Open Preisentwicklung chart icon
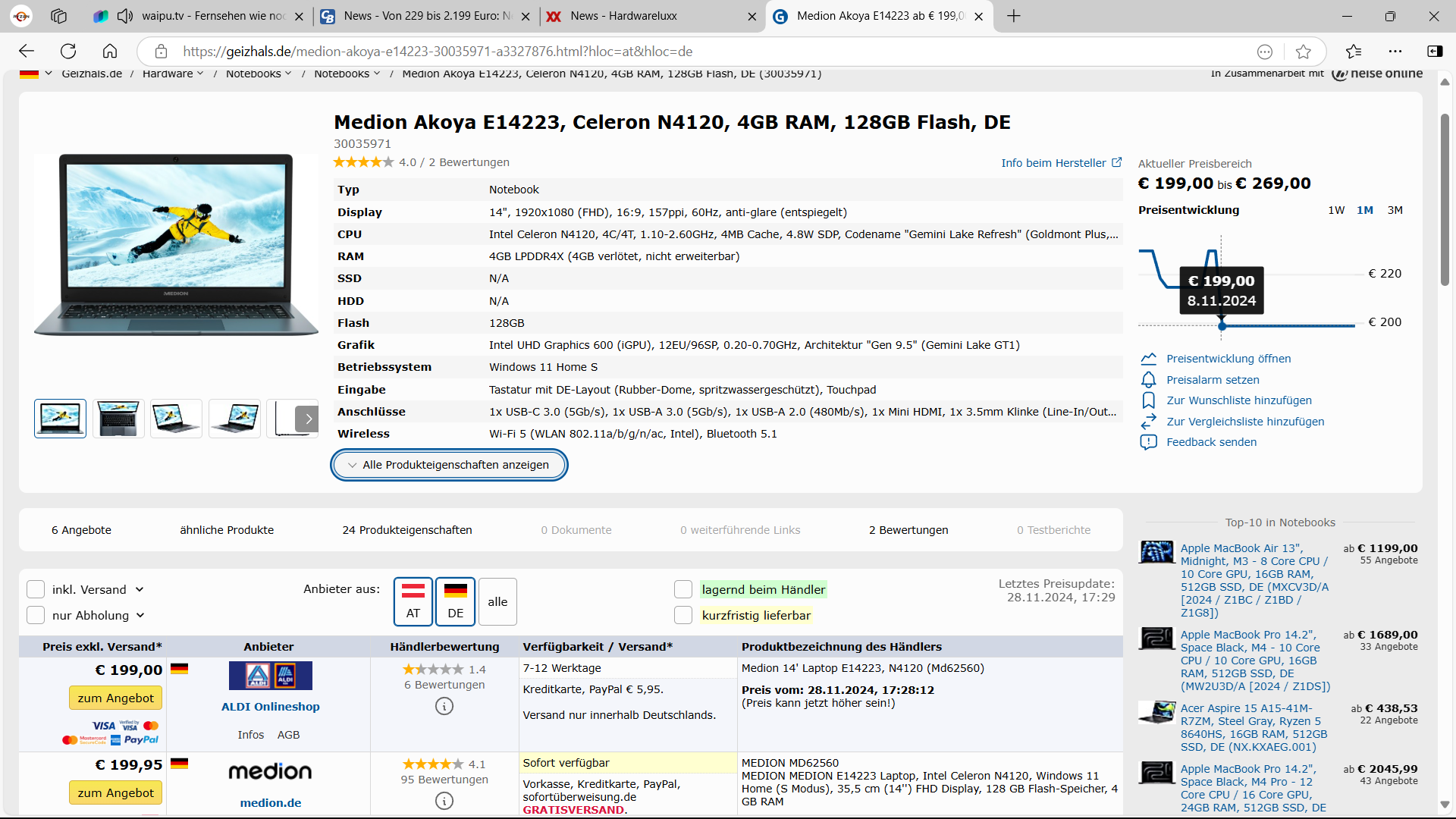 [x=1148, y=359]
